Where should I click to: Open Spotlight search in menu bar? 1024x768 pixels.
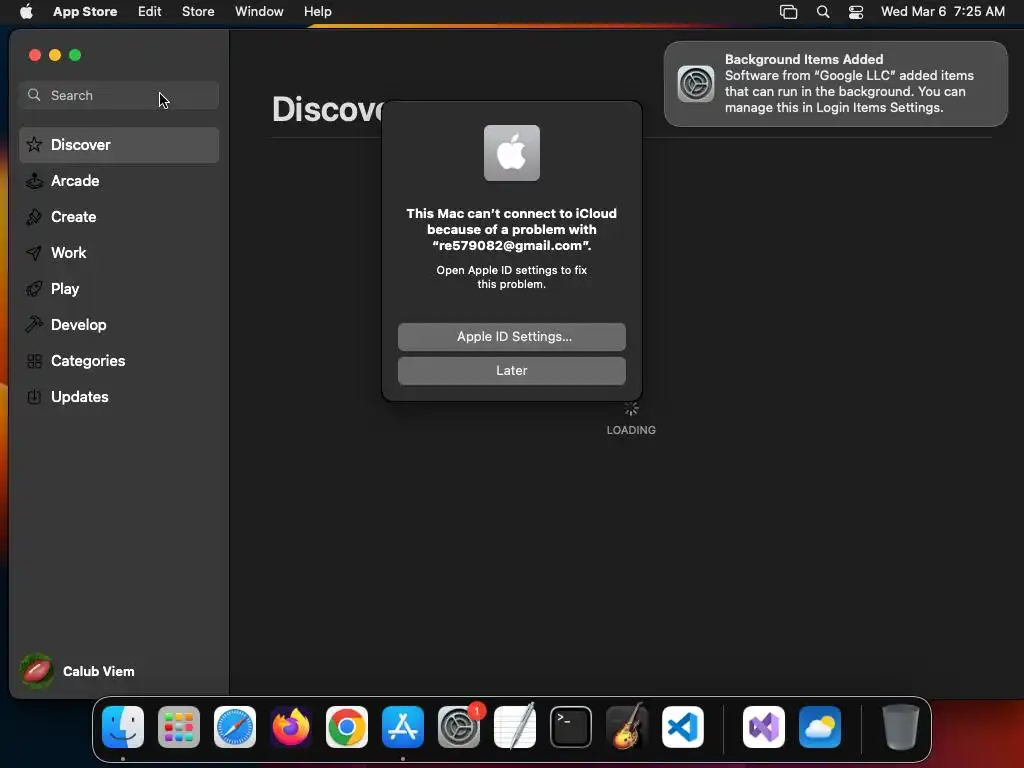823,12
